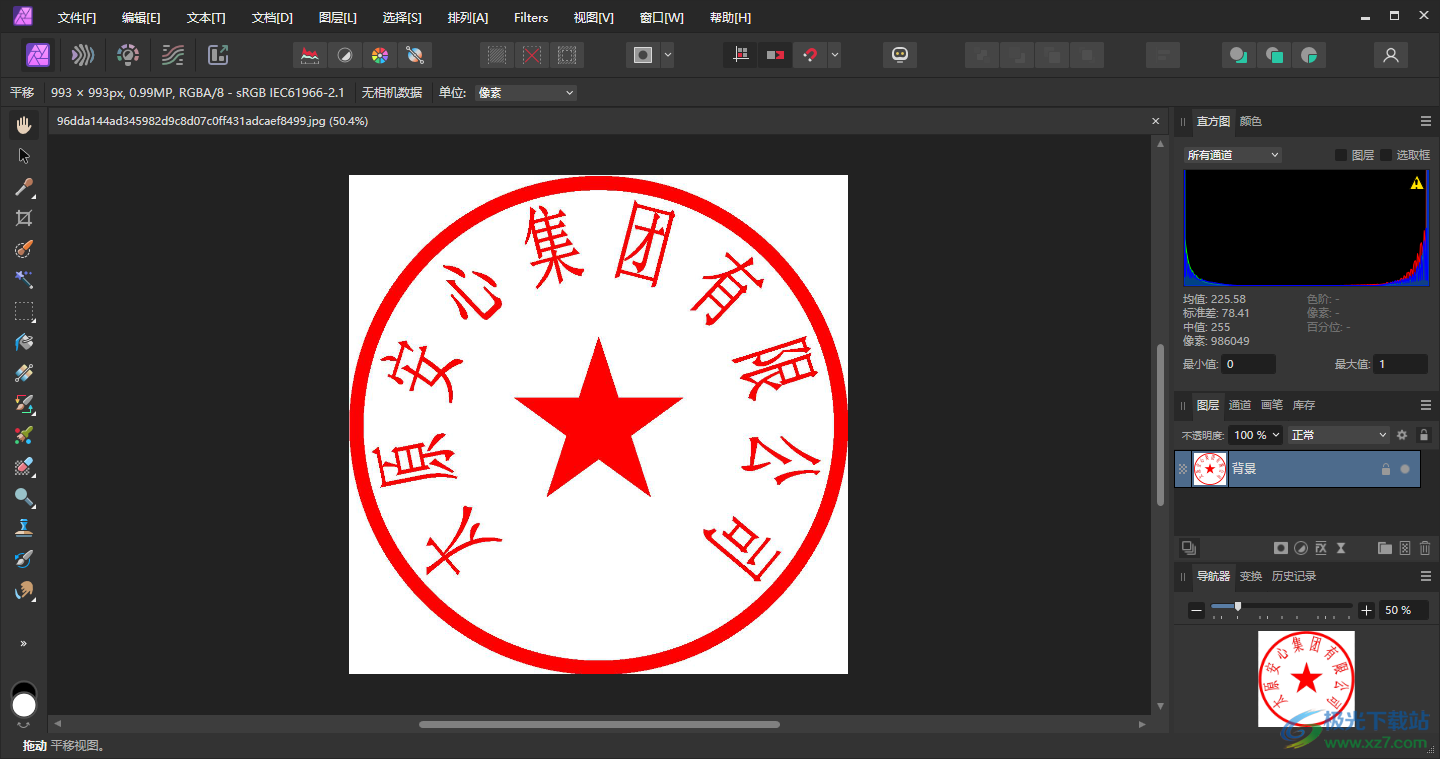Expand the 正常 blend mode dropdown

tap(1339, 435)
